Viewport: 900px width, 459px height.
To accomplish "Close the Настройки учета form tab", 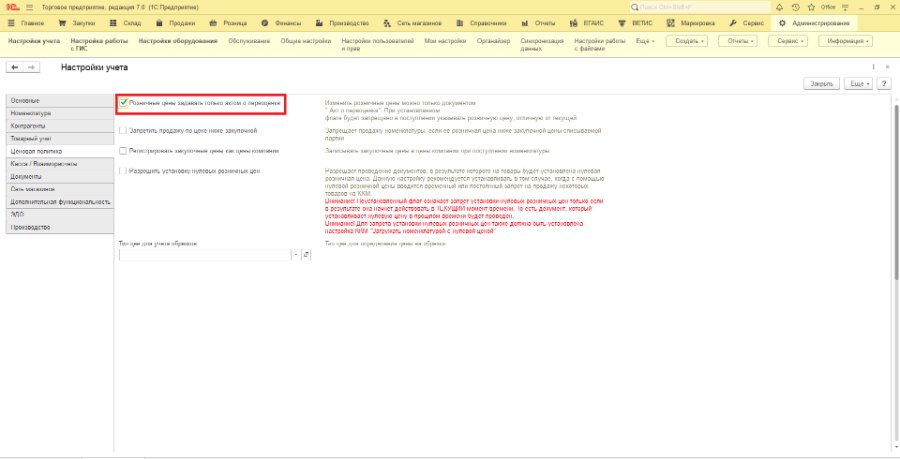I will click(887, 67).
